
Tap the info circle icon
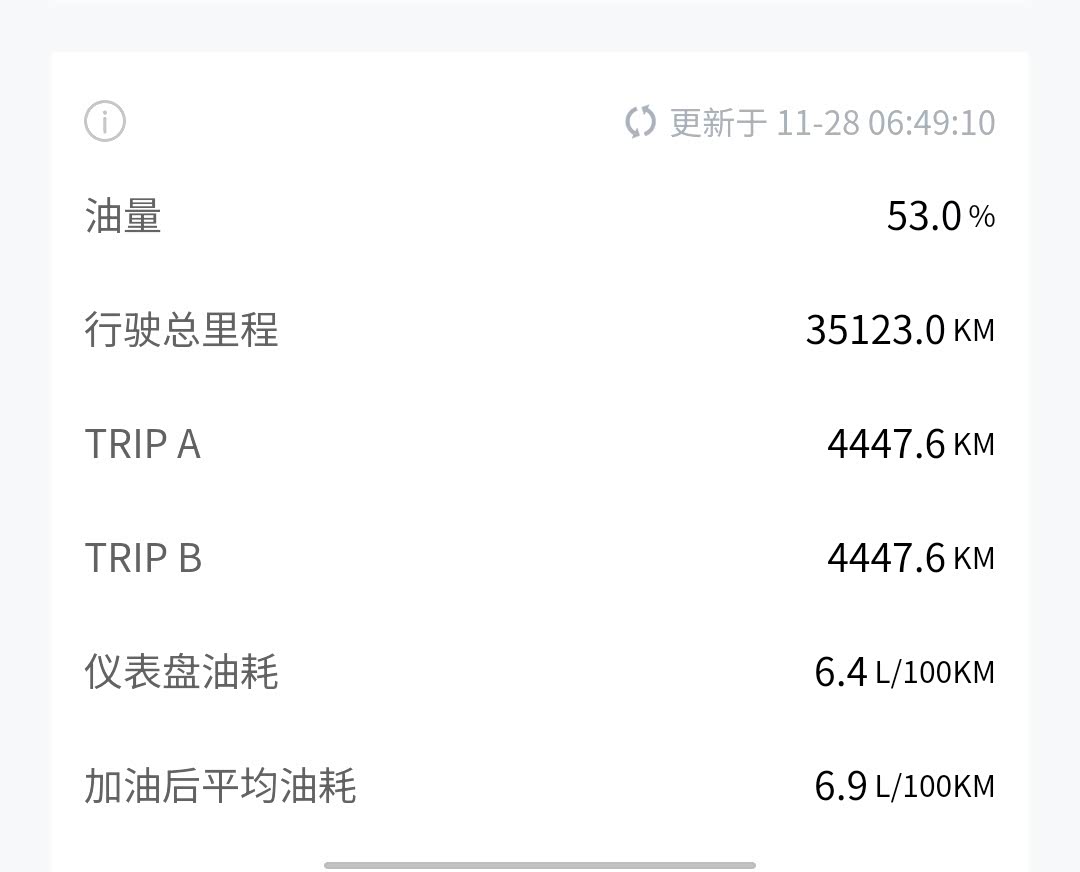tap(105, 122)
